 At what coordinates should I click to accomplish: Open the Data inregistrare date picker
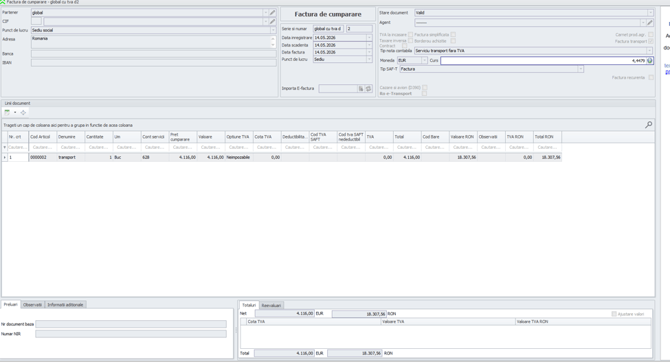click(369, 38)
